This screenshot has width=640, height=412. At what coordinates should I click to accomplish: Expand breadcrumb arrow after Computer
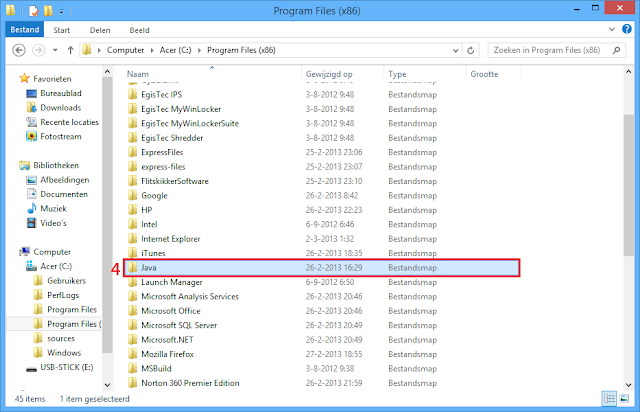click(x=152, y=50)
